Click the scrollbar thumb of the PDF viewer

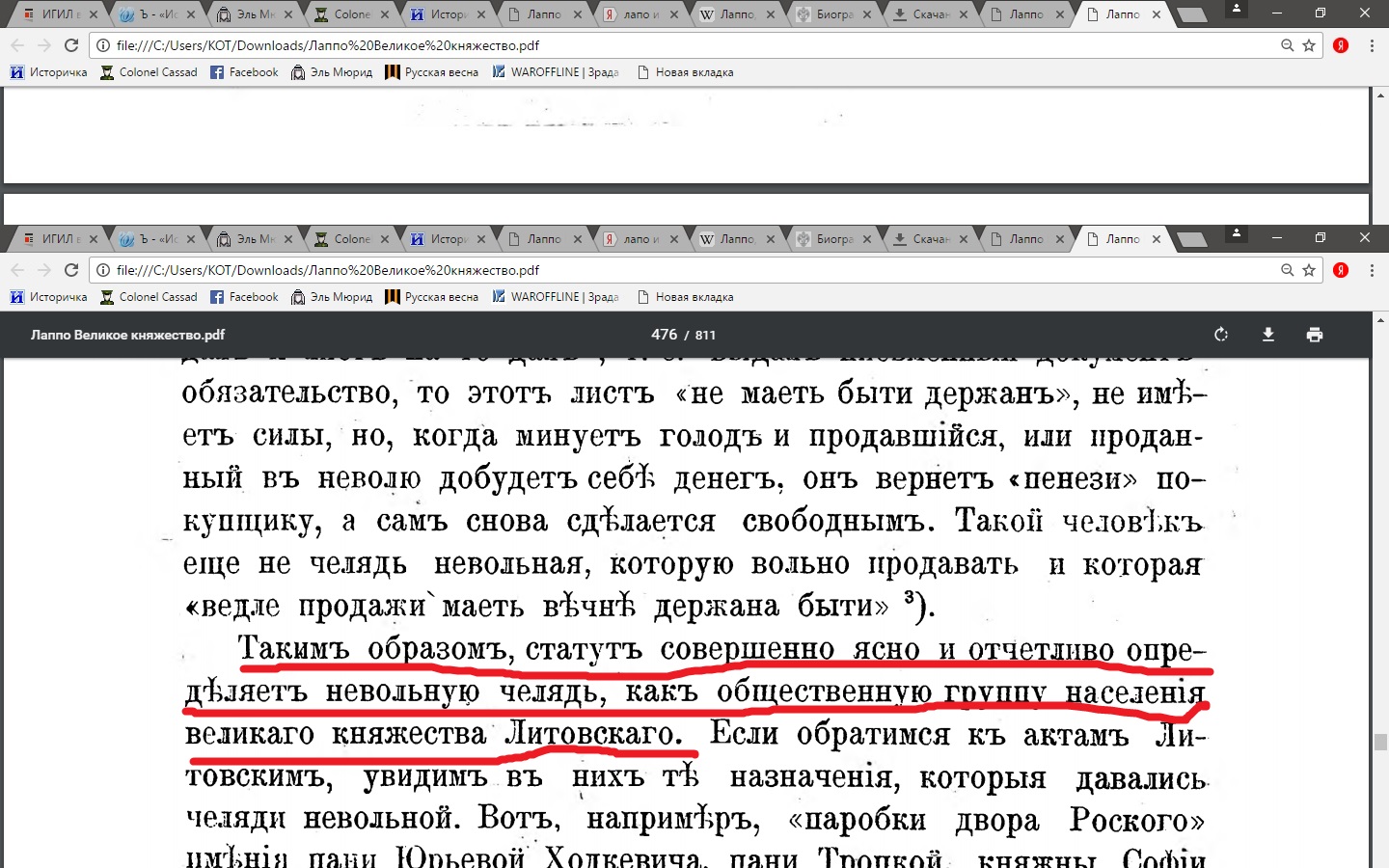coord(1380,742)
